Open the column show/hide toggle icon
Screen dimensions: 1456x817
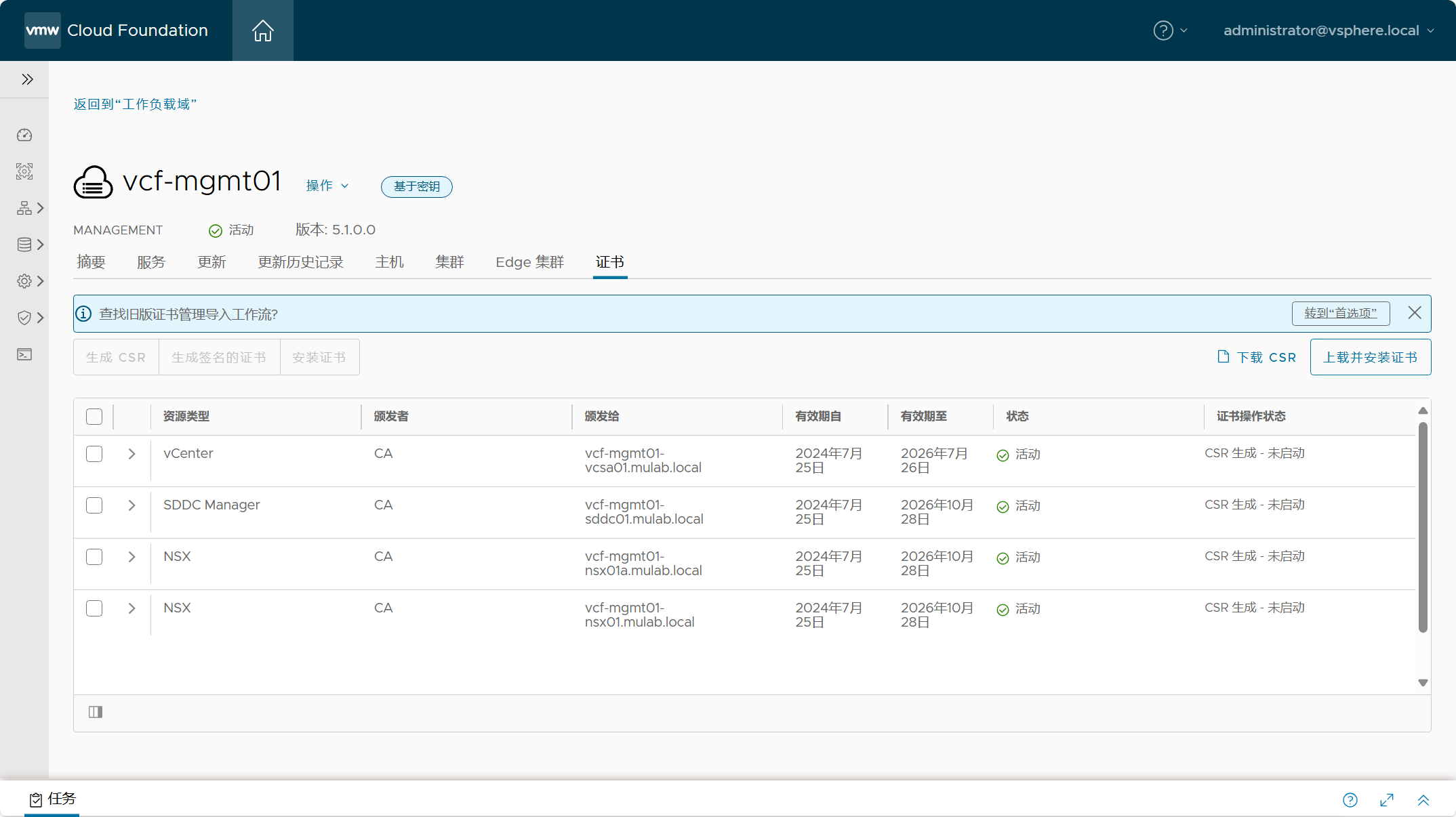click(x=96, y=711)
